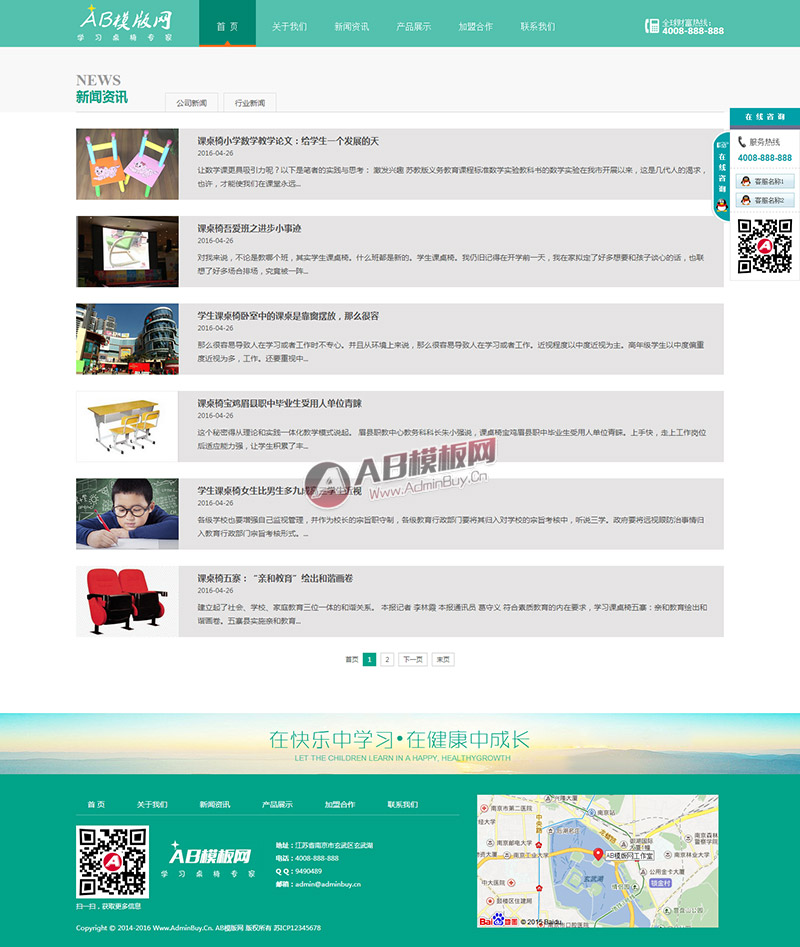Go to page 2 of the news list

coord(386,659)
